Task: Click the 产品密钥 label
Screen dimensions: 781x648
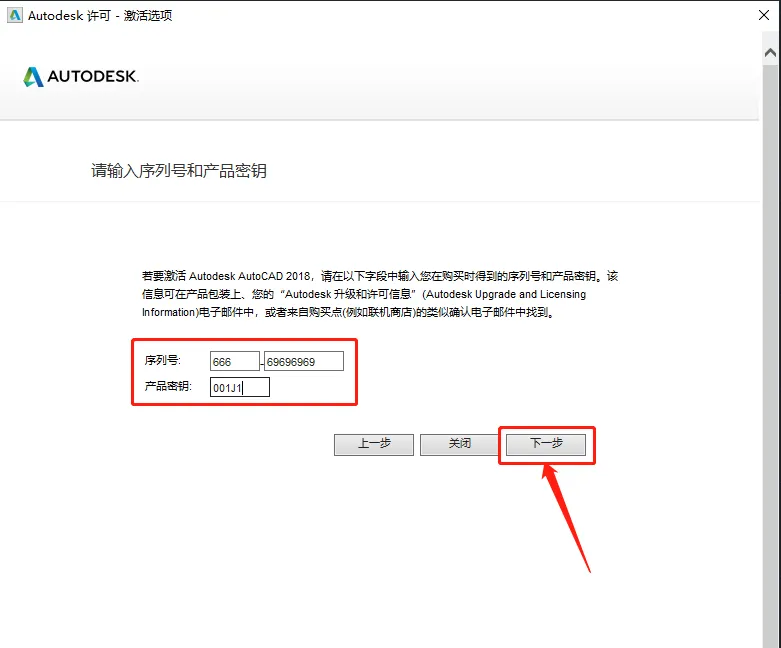Action: pyautogui.click(x=168, y=386)
